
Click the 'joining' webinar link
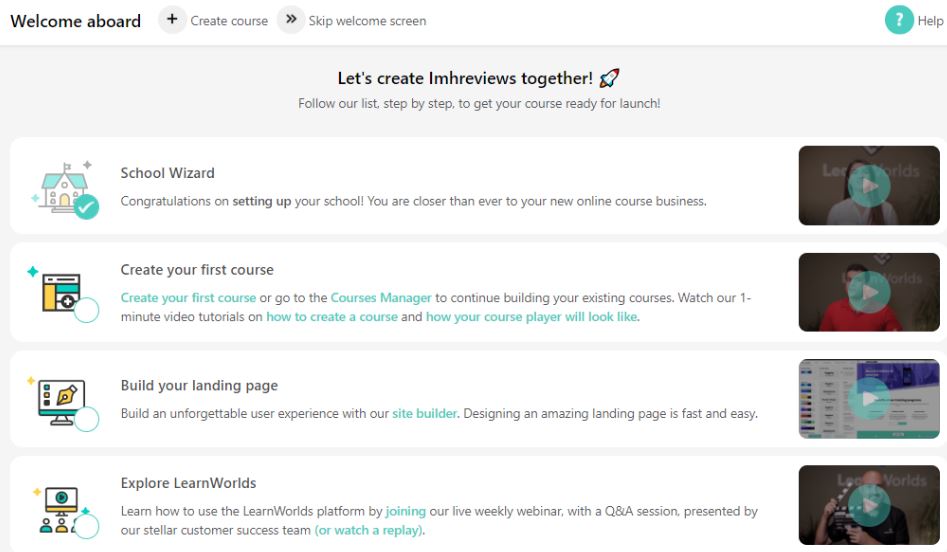[405, 511]
